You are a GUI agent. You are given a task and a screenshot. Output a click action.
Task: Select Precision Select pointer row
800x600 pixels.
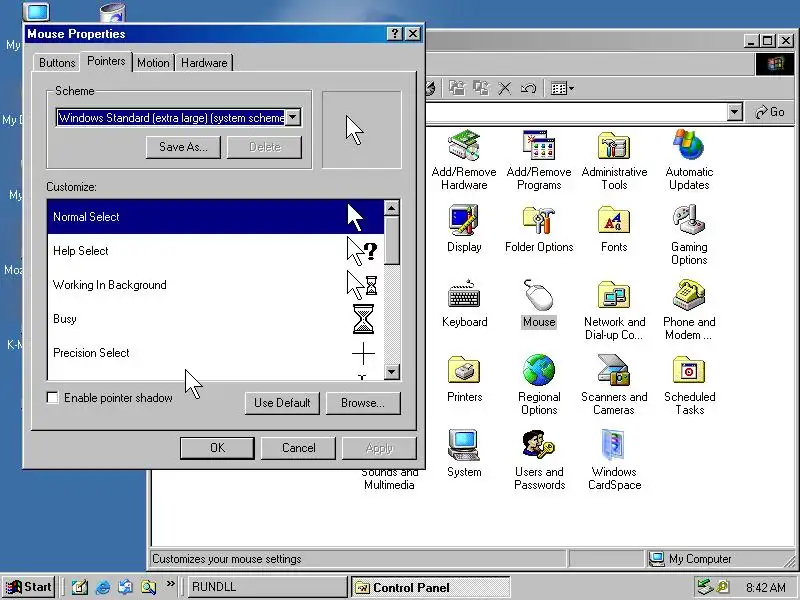tap(215, 353)
